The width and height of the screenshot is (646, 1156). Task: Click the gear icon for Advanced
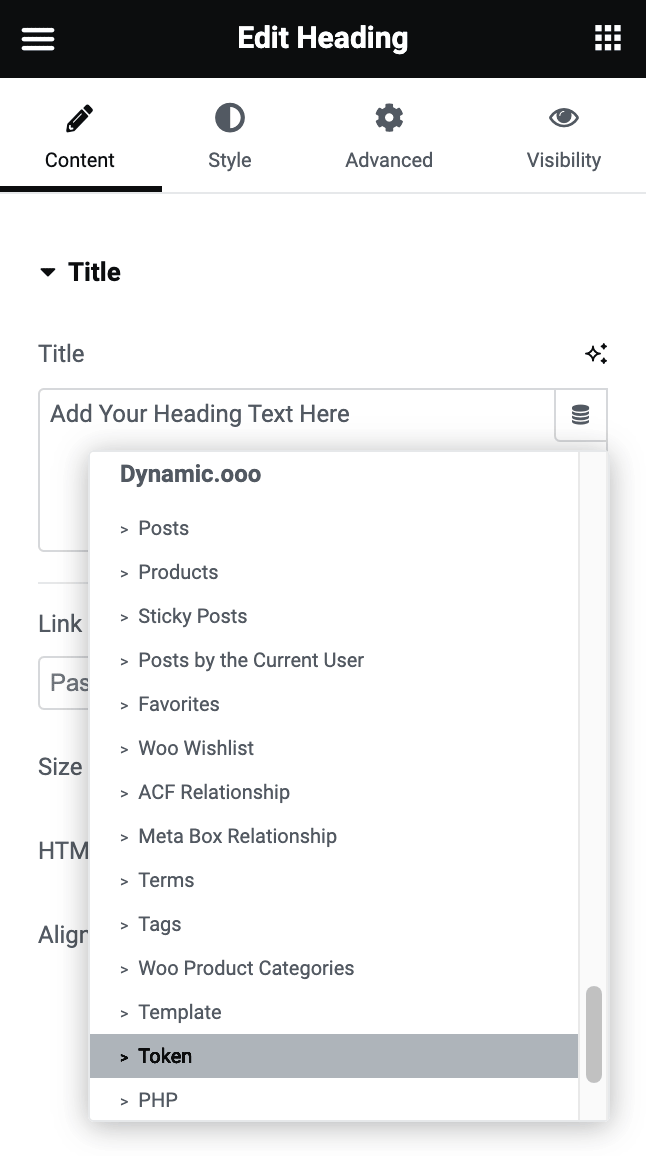coord(389,119)
